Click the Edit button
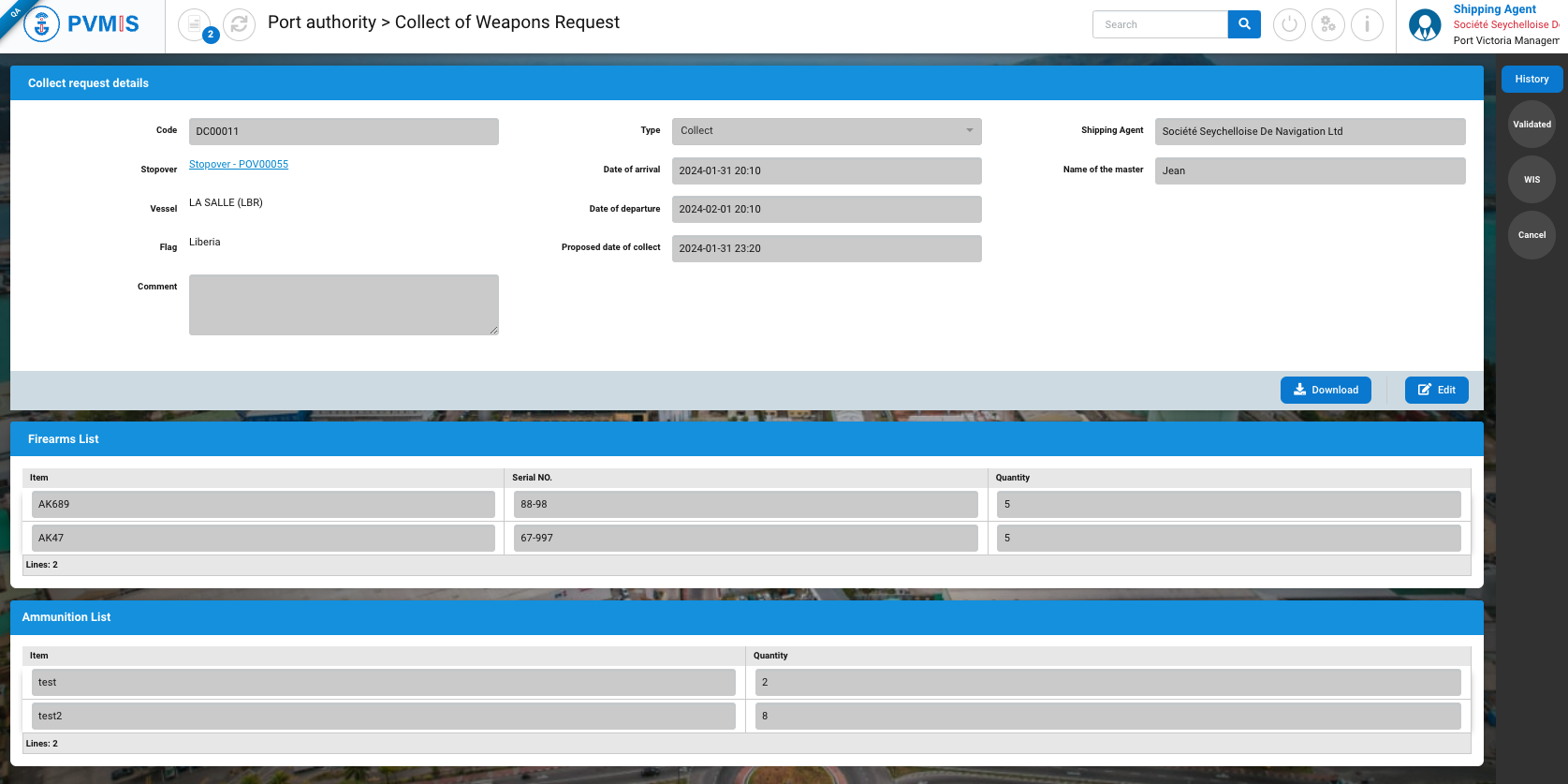This screenshot has width=1568, height=784. (1436, 390)
